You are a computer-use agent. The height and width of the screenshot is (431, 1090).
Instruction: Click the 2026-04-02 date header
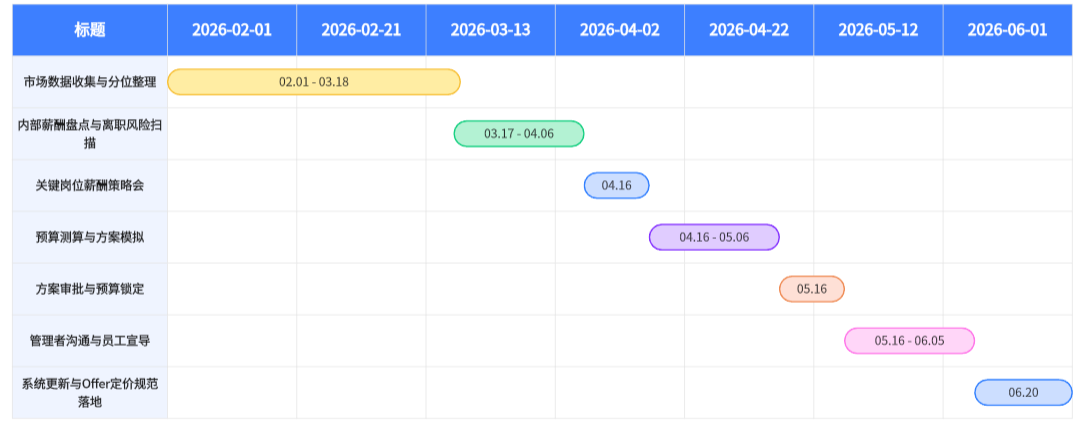(x=620, y=30)
